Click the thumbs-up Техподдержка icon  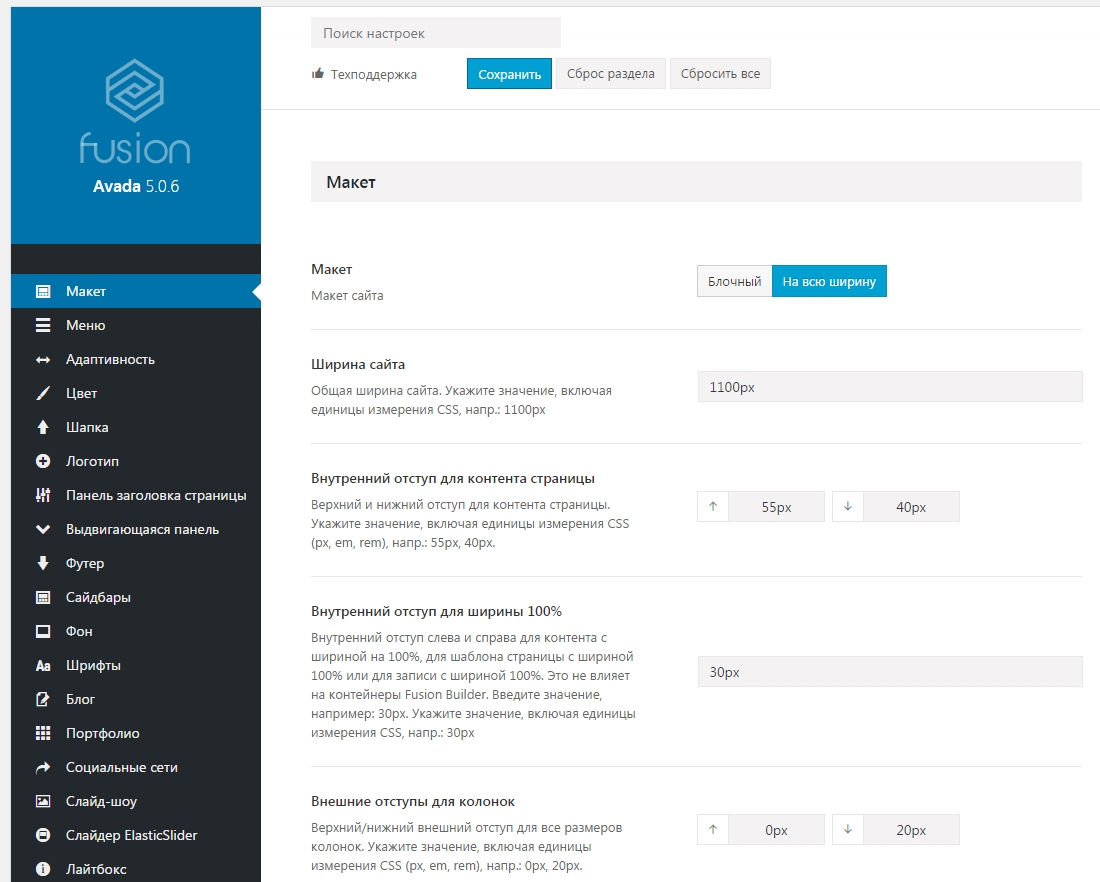[x=318, y=73]
